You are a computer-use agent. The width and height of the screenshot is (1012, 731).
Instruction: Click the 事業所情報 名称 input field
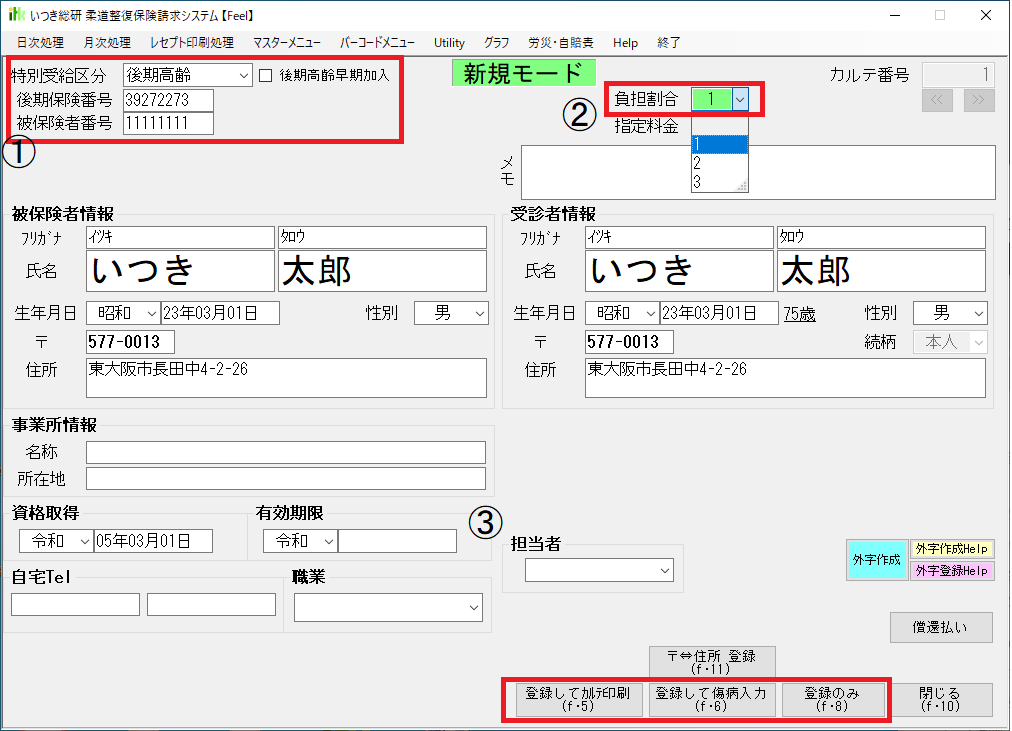(x=285, y=453)
